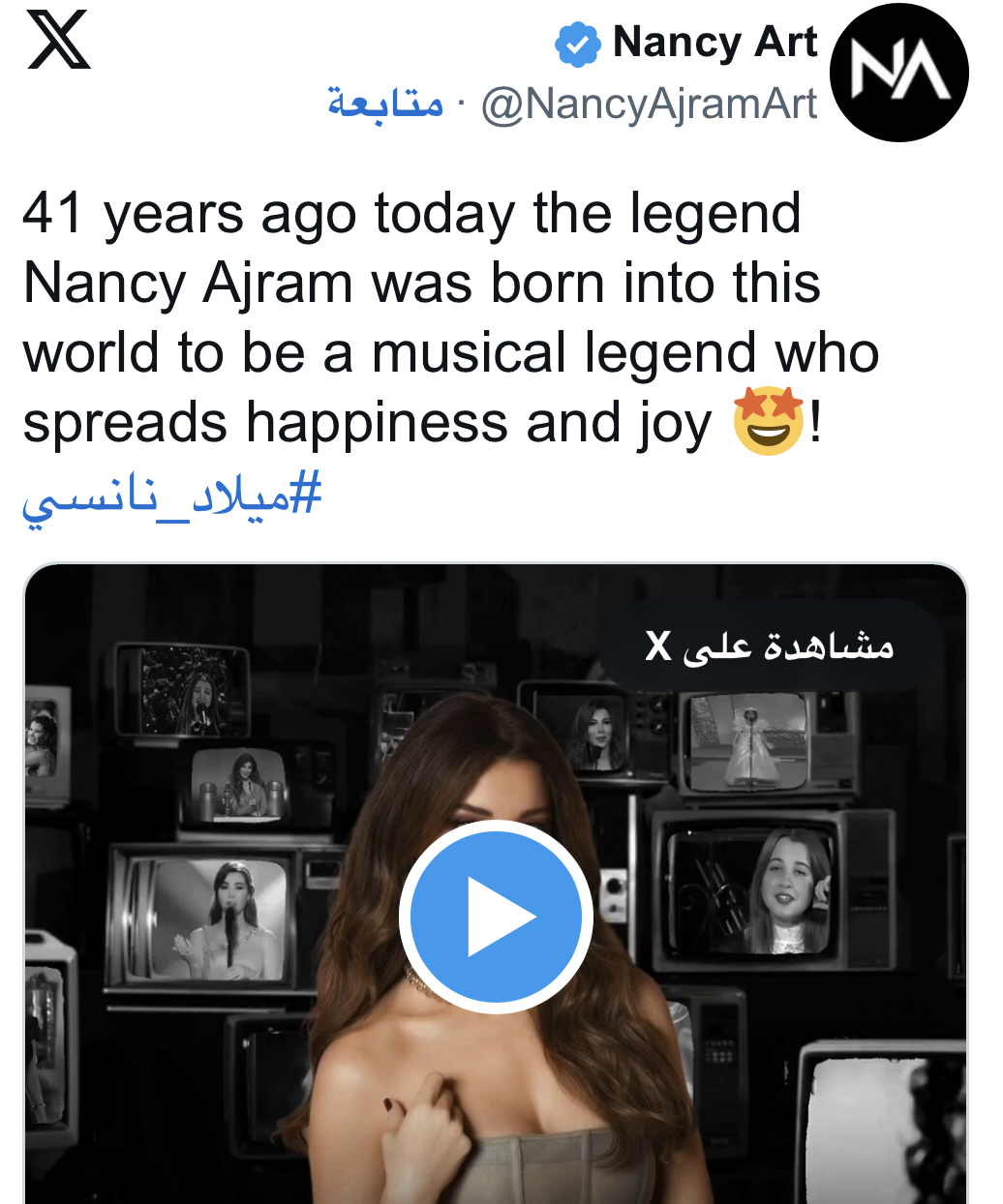This screenshot has width=1003, height=1204.
Task: Play the video with the blue play button
Action: click(x=496, y=916)
